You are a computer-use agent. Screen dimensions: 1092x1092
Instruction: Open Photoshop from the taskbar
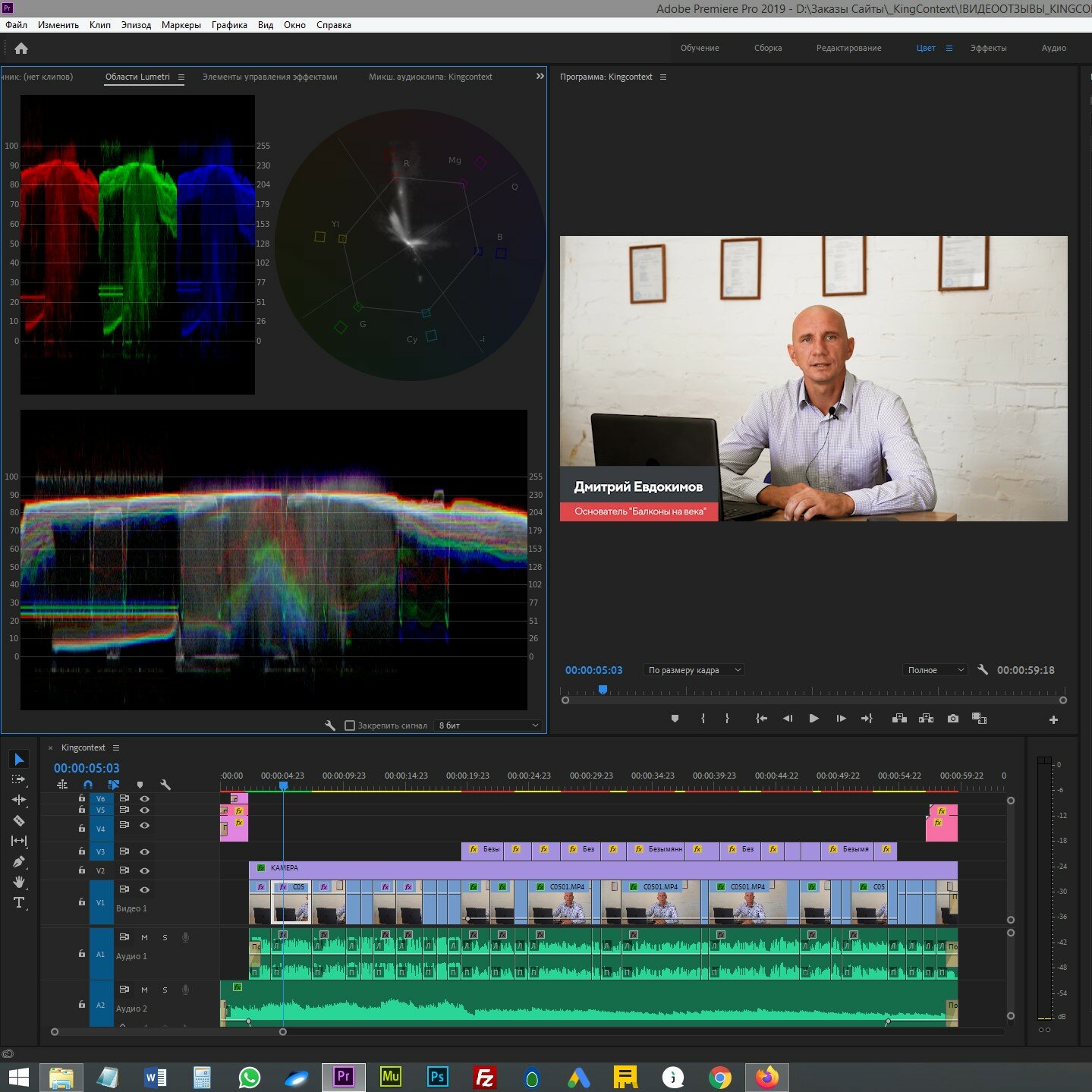click(x=438, y=1076)
